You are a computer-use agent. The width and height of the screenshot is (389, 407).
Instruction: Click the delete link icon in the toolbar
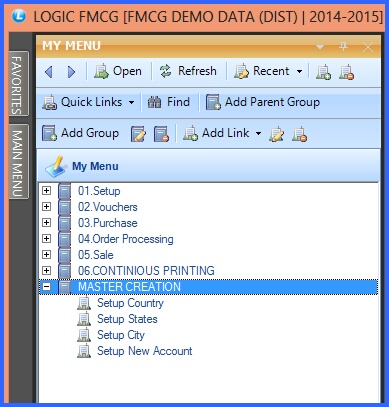pos(299,134)
